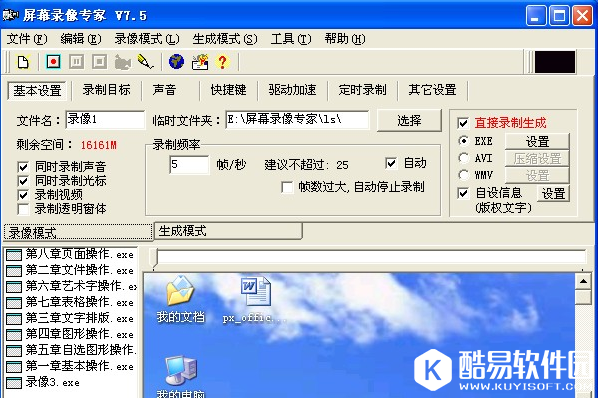
Task: Open the 录像模式(L) menu
Action: pos(147,39)
